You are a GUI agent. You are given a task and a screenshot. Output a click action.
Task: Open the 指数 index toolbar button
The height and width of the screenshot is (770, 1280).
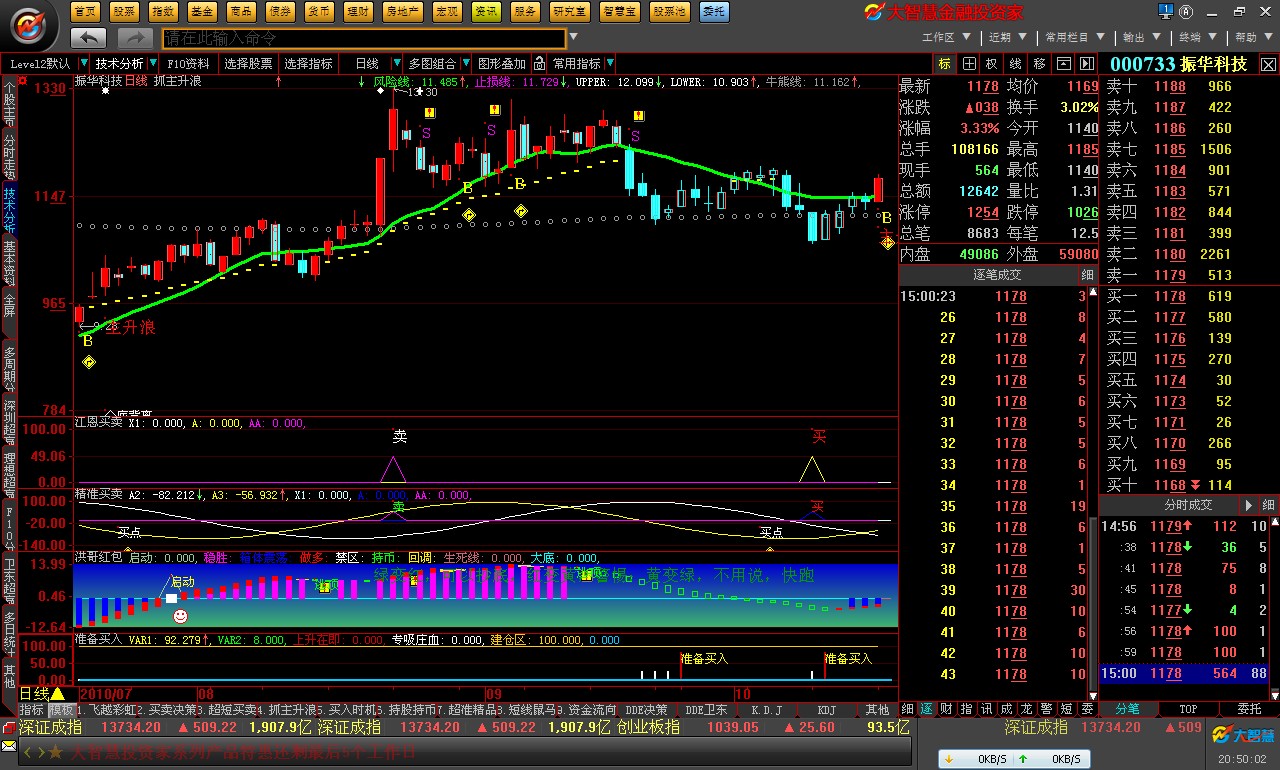[162, 11]
